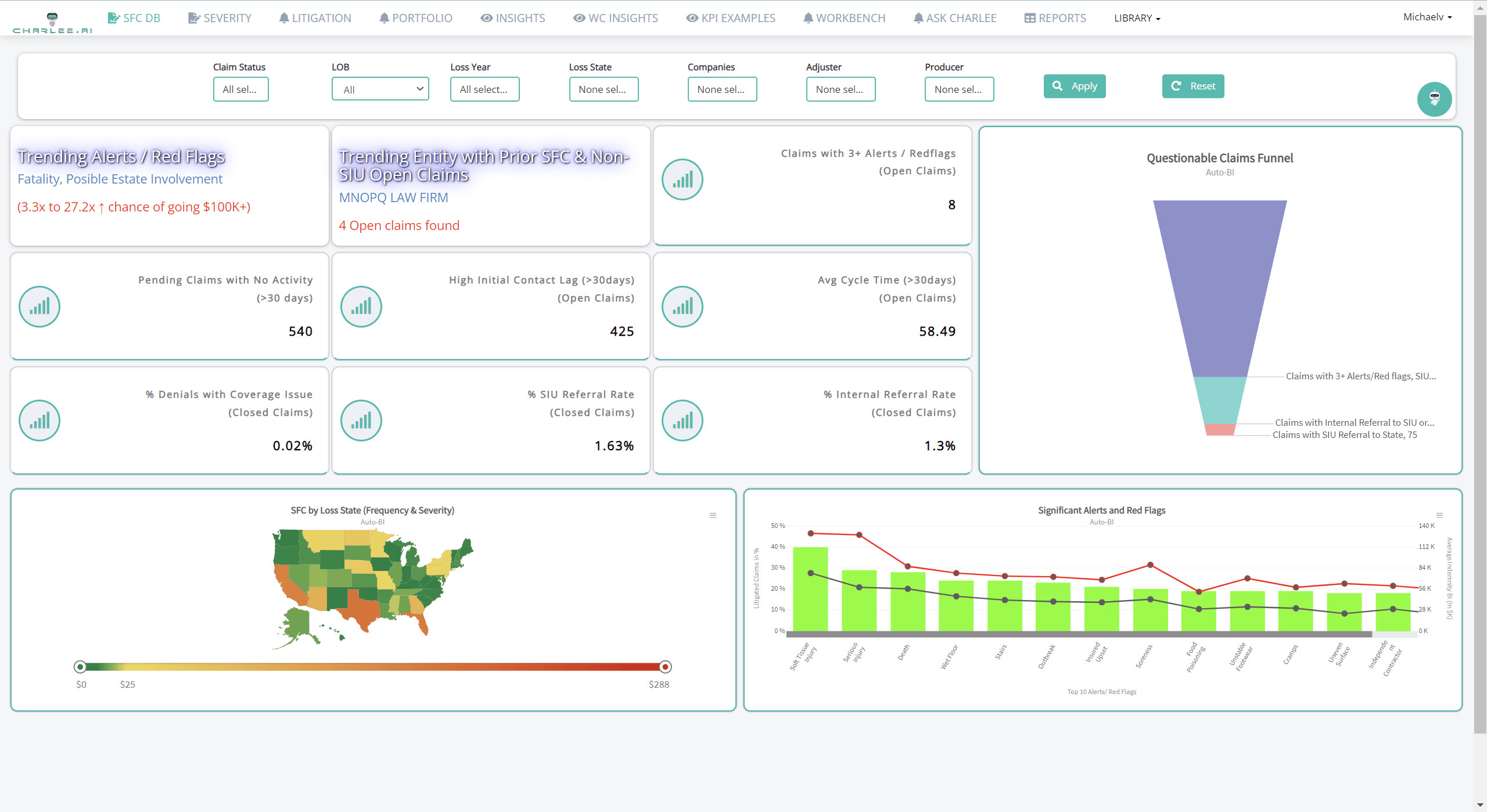Viewport: 1487px width, 812px height.
Task: Go to the Workbench page
Action: (845, 18)
